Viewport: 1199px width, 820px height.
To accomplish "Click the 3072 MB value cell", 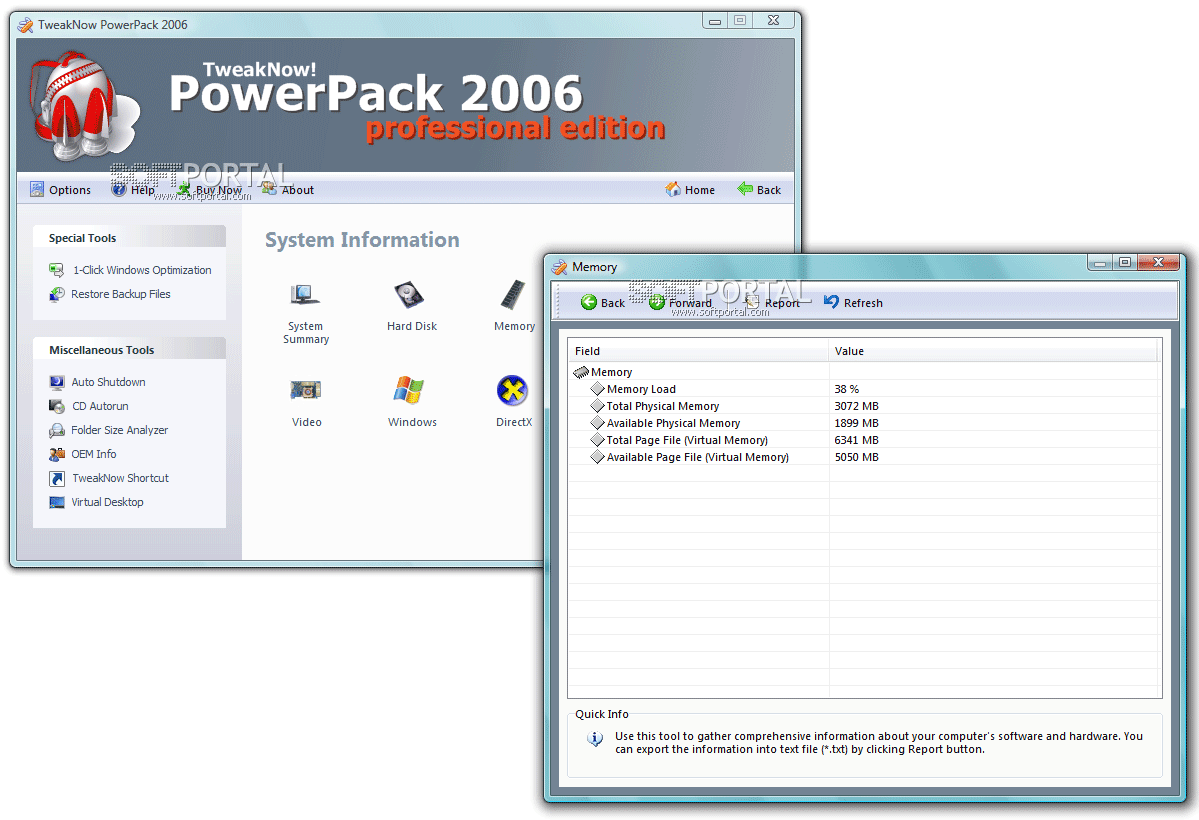I will pyautogui.click(x=856, y=406).
